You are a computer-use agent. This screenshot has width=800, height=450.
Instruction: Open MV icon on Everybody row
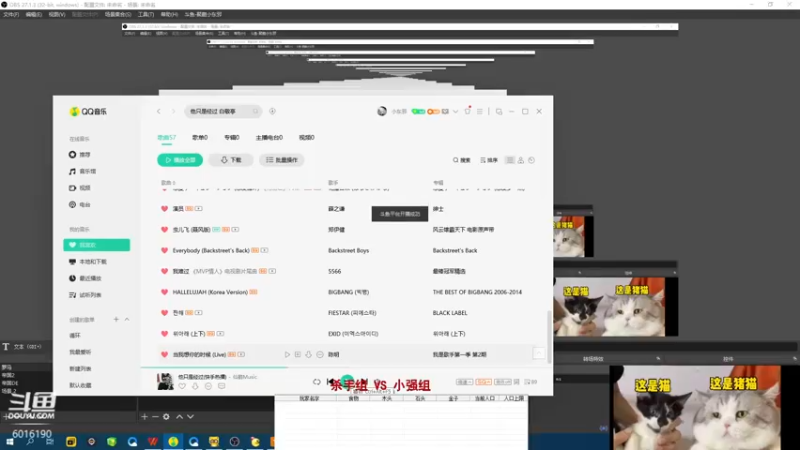[x=264, y=251]
